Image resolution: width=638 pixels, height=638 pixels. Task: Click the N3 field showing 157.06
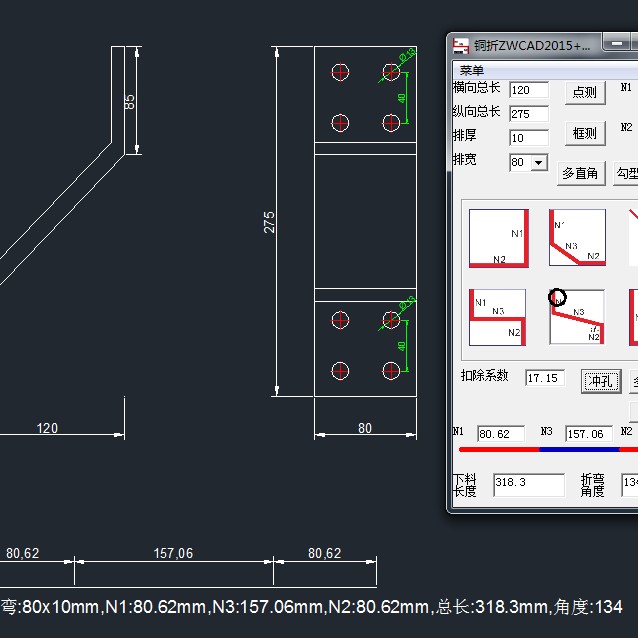coord(589,434)
